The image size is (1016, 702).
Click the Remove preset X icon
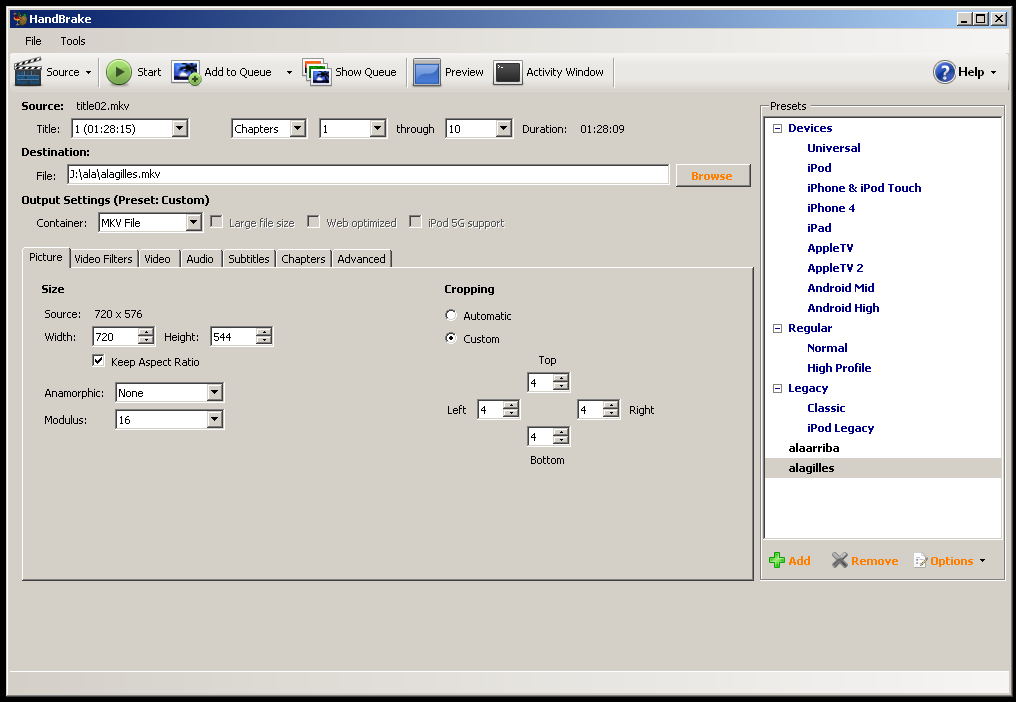[840, 560]
